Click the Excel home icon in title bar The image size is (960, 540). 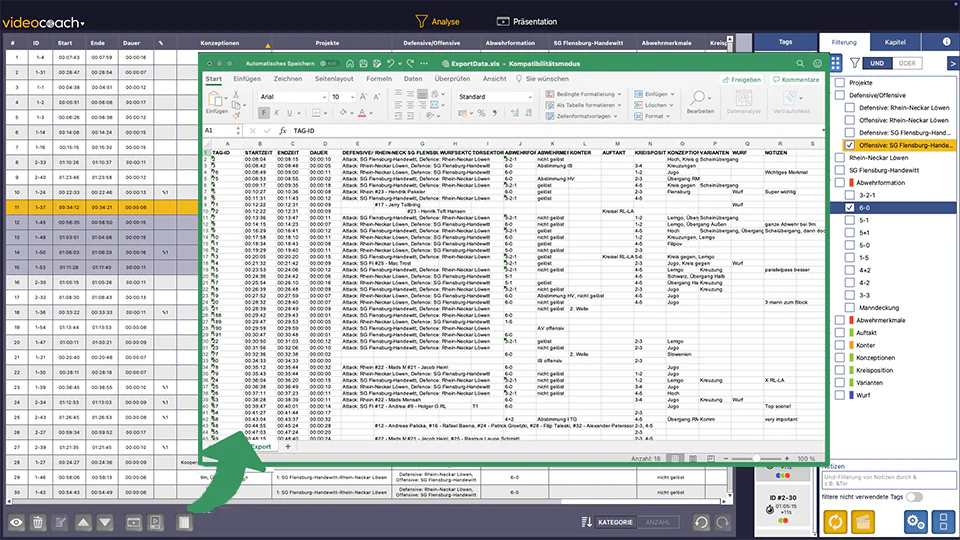click(350, 63)
